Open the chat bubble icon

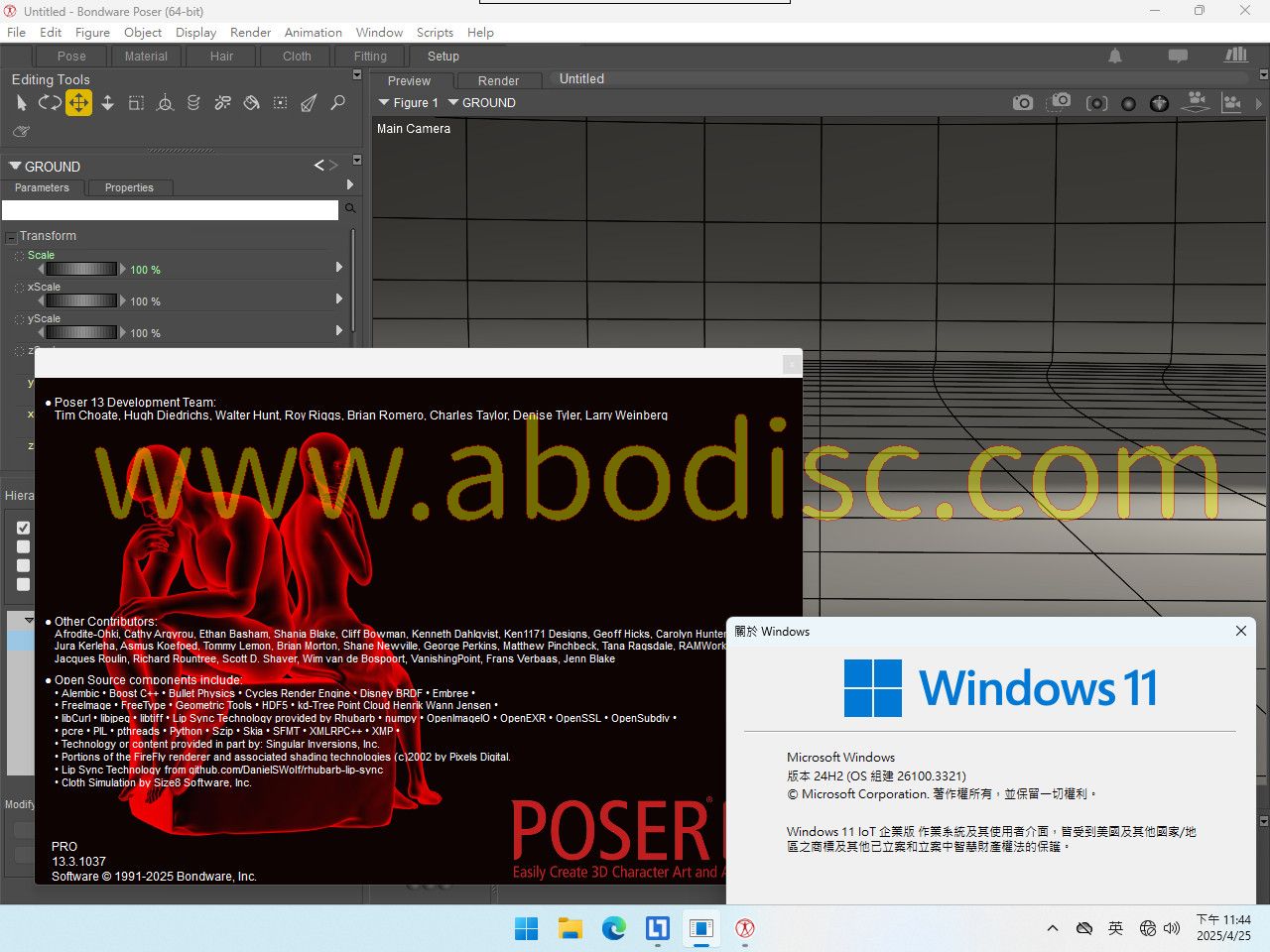click(x=1178, y=57)
